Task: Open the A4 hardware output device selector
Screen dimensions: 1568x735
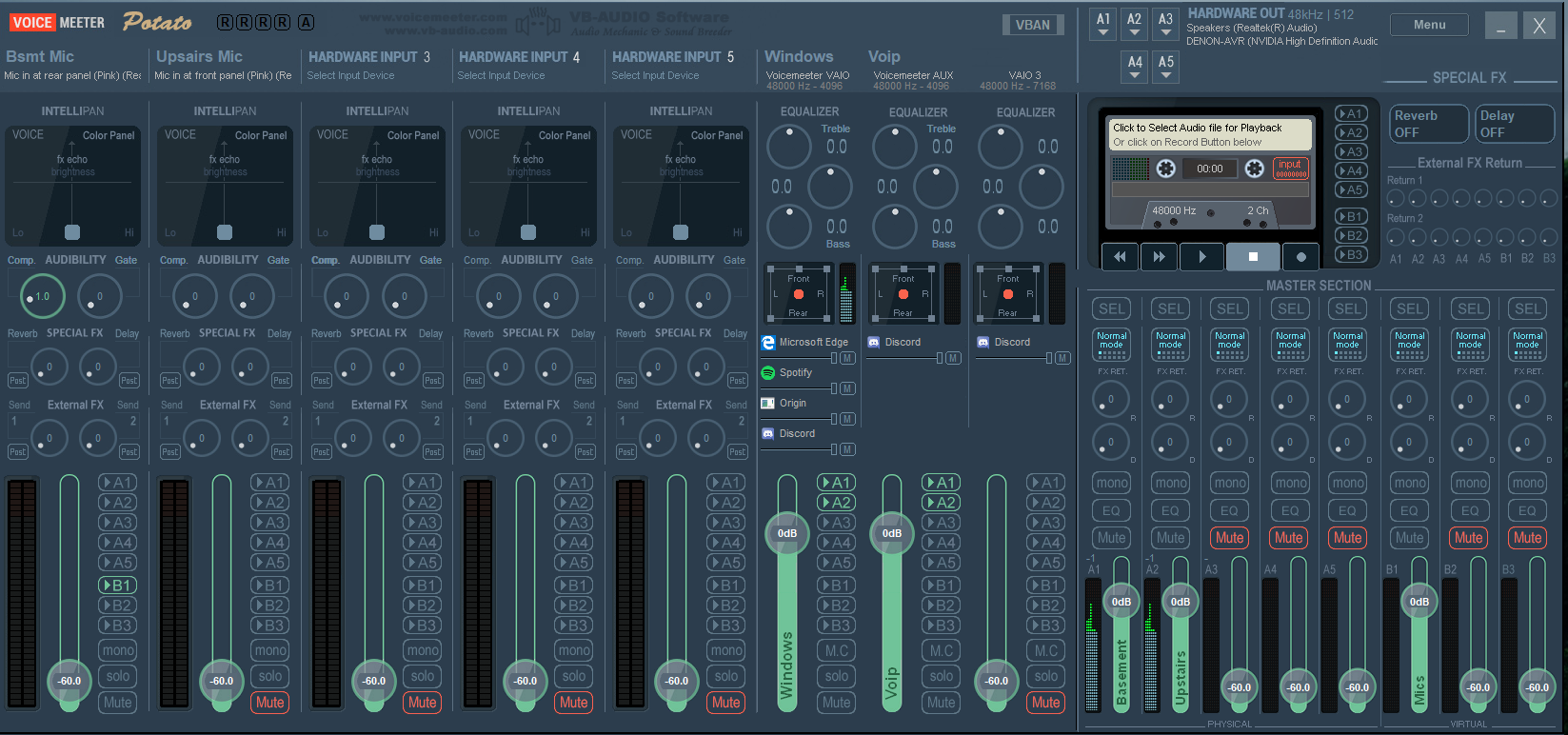Action: pos(1135,67)
